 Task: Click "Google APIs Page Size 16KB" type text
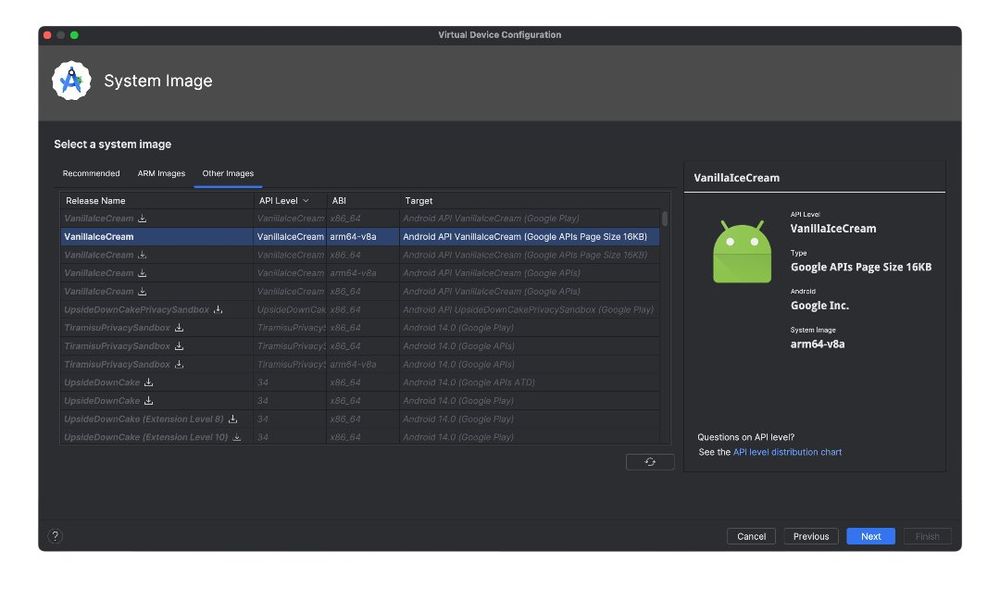coord(861,267)
